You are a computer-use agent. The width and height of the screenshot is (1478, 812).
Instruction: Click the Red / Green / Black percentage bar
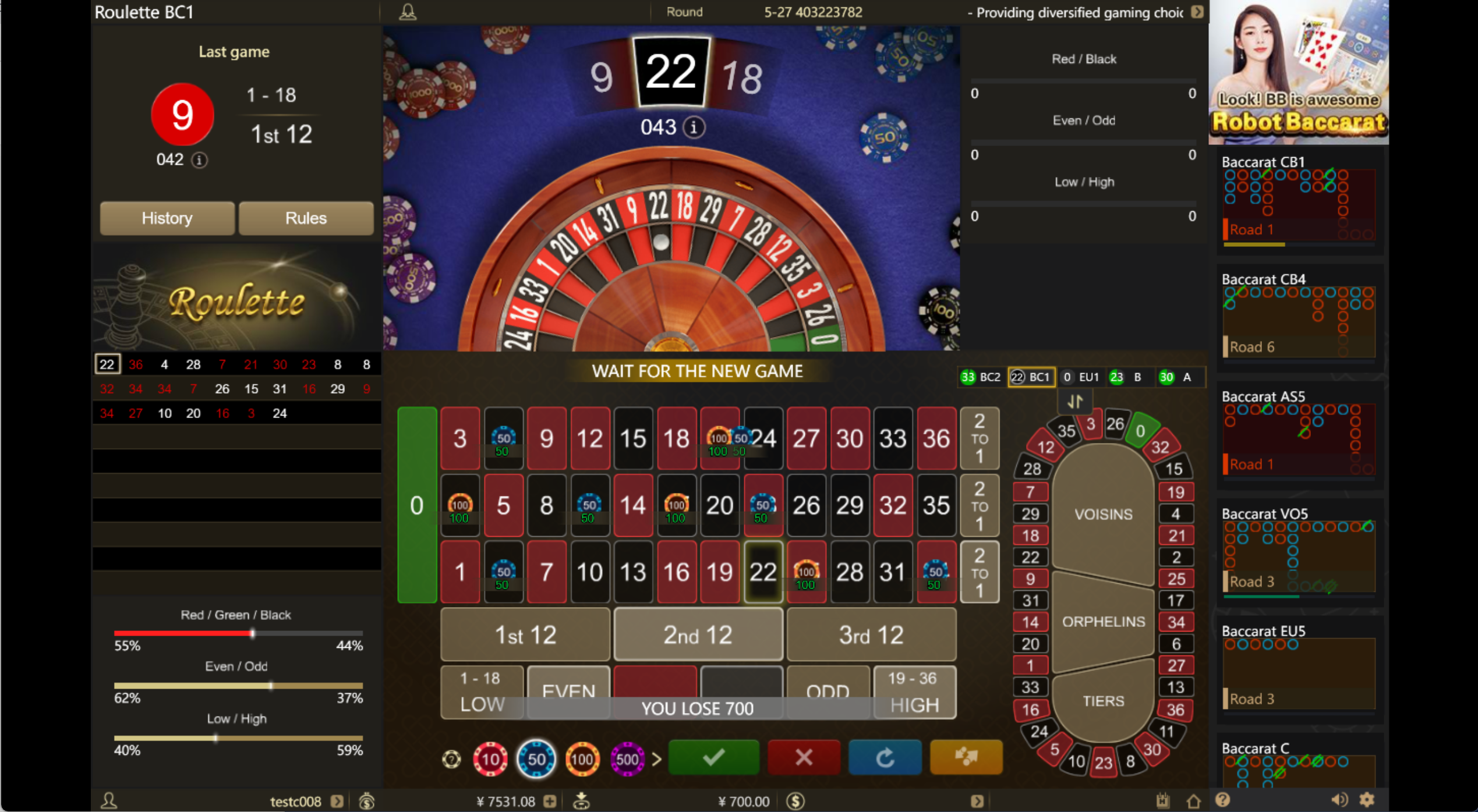[x=238, y=633]
